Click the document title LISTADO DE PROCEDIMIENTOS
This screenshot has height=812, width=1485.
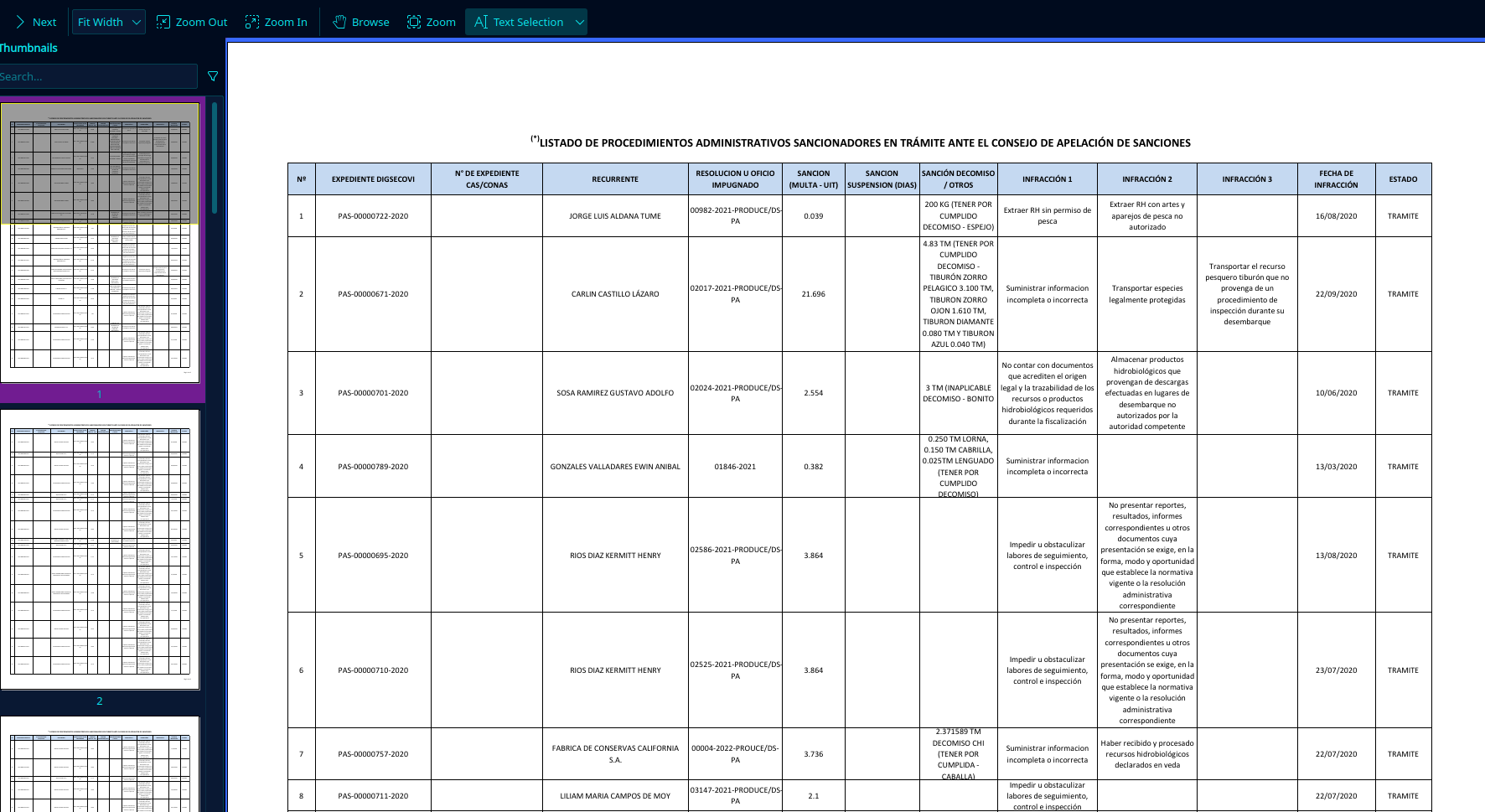[863, 142]
